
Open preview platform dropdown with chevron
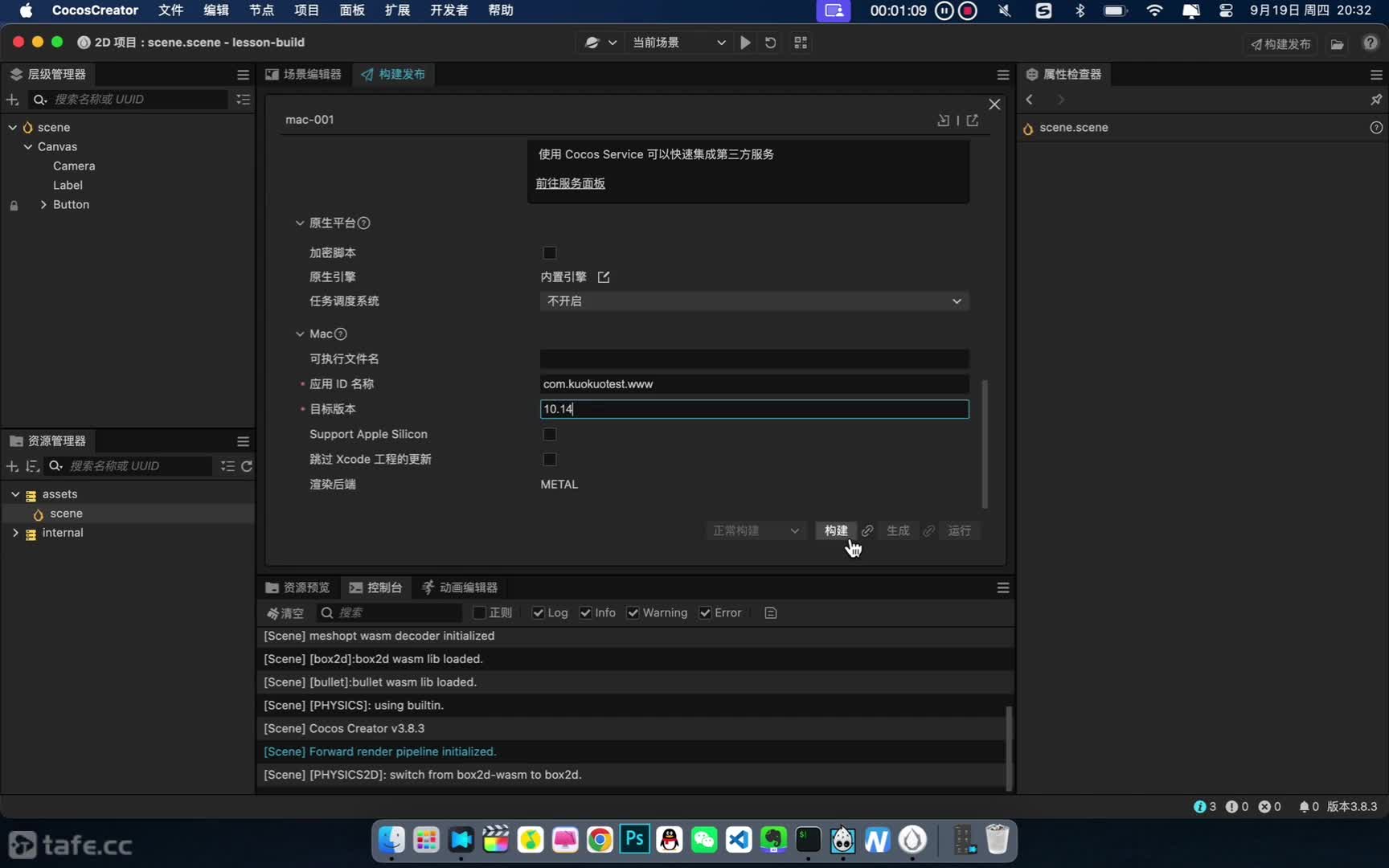click(x=600, y=43)
